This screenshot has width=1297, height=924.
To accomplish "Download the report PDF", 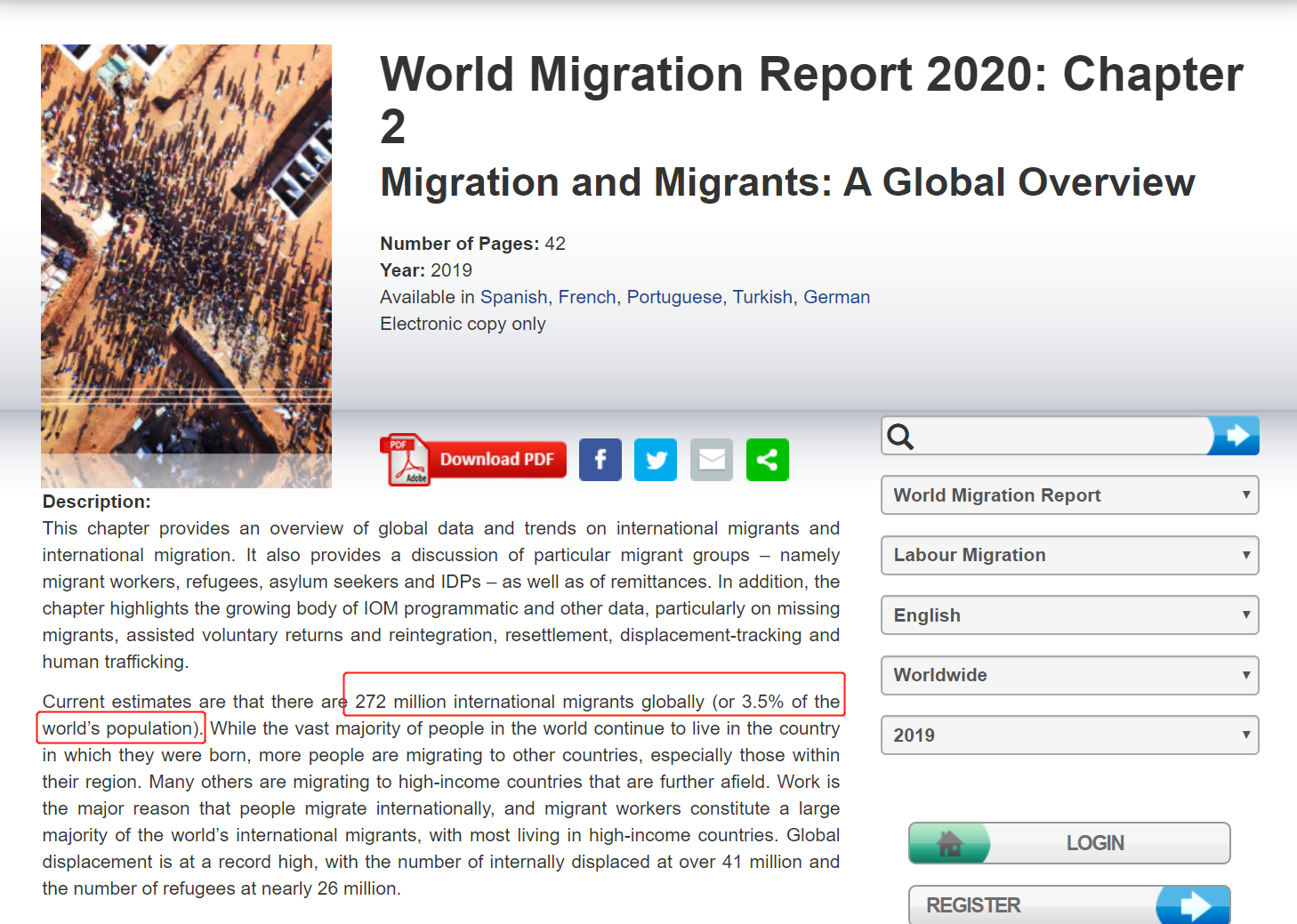I will click(496, 460).
